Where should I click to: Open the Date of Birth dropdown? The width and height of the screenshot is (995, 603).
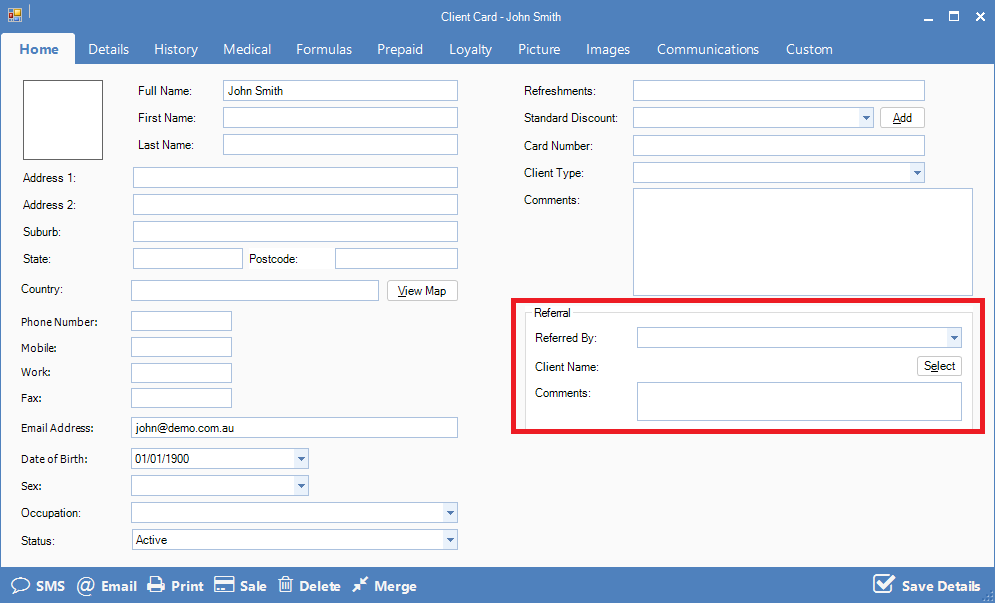coord(301,459)
